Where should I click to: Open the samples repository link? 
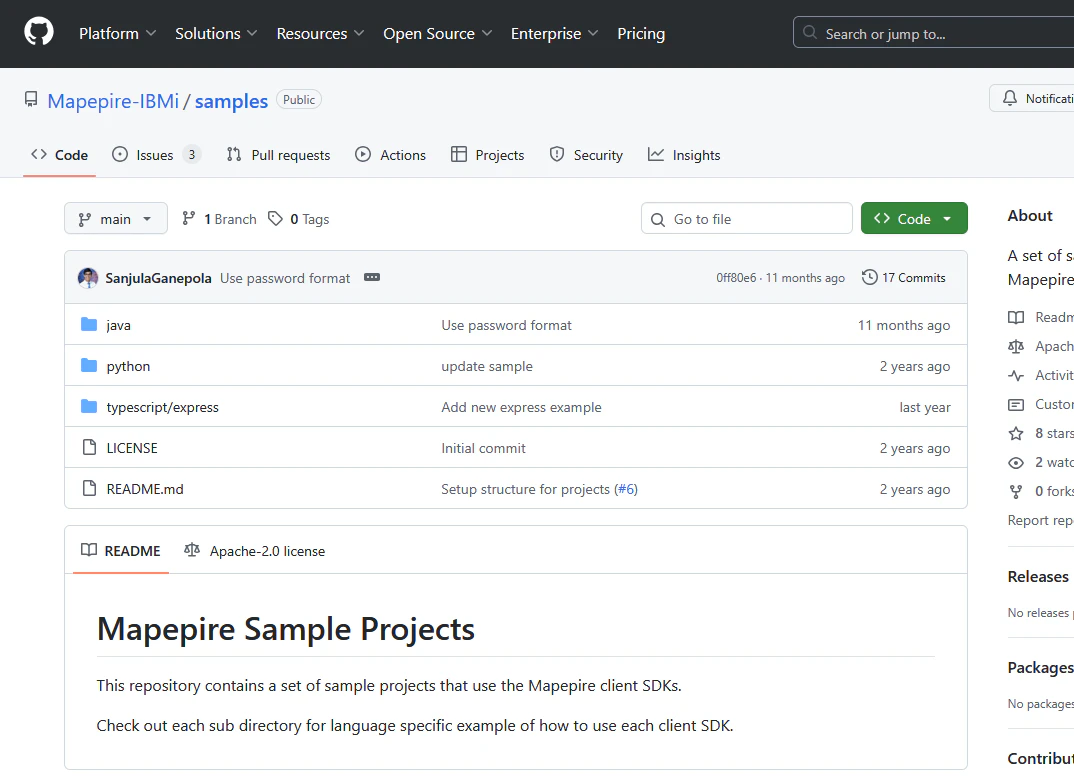tap(232, 101)
